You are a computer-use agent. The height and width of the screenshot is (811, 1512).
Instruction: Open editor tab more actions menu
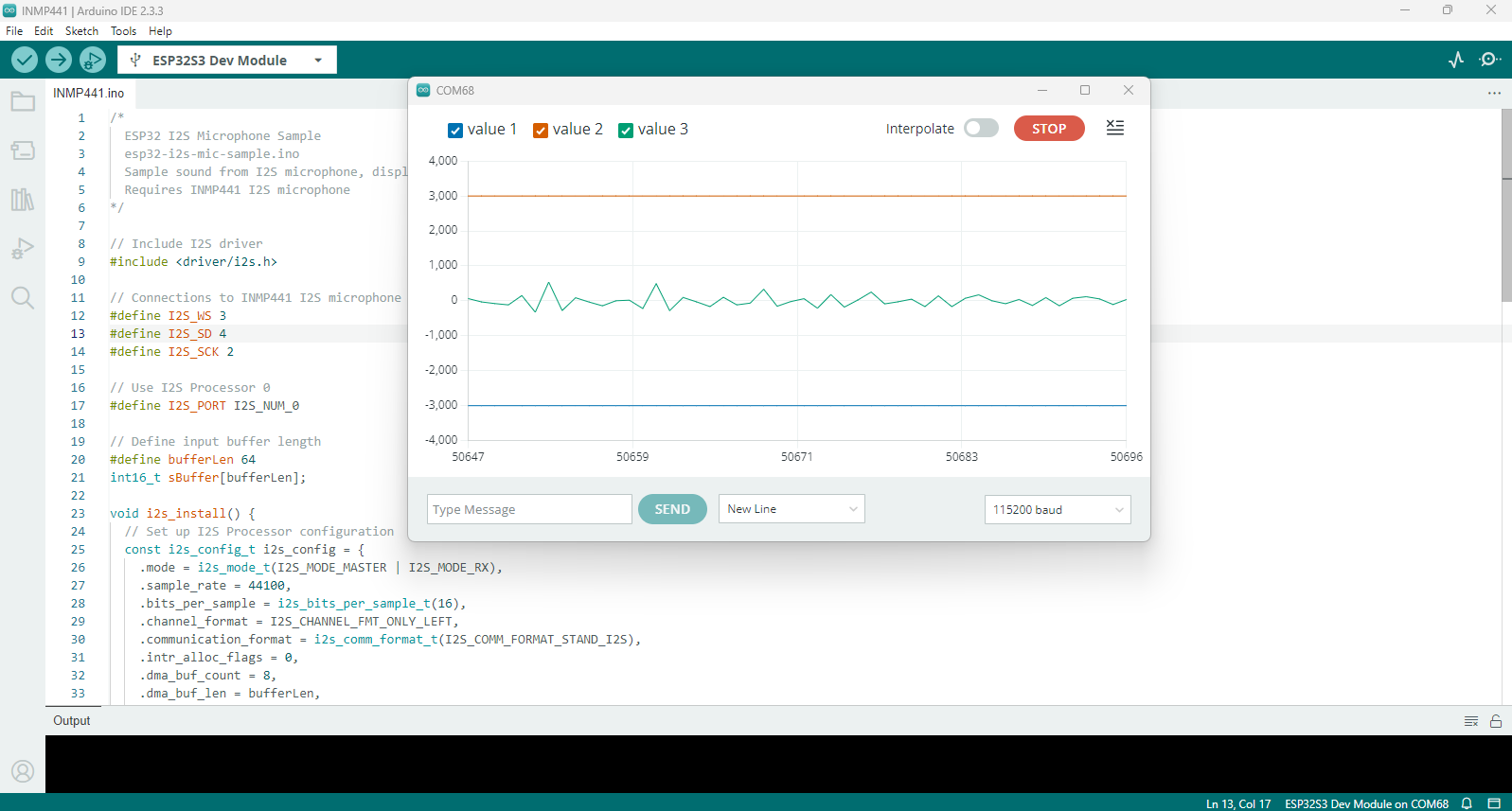click(1494, 93)
